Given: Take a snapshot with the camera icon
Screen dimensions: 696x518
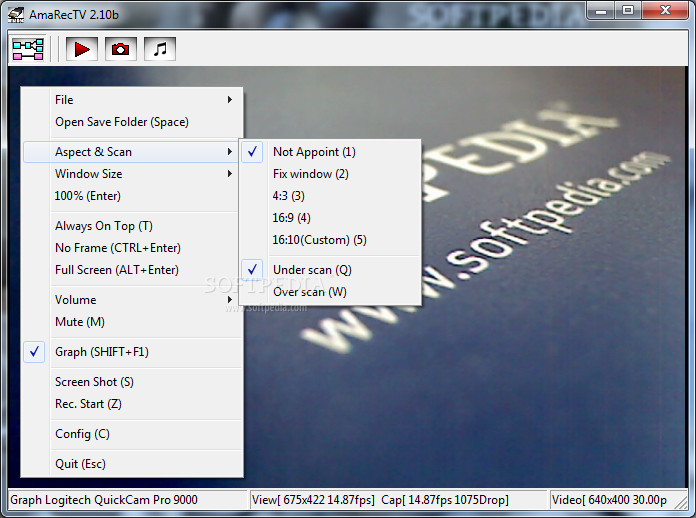Looking at the screenshot, I should click(x=120, y=49).
